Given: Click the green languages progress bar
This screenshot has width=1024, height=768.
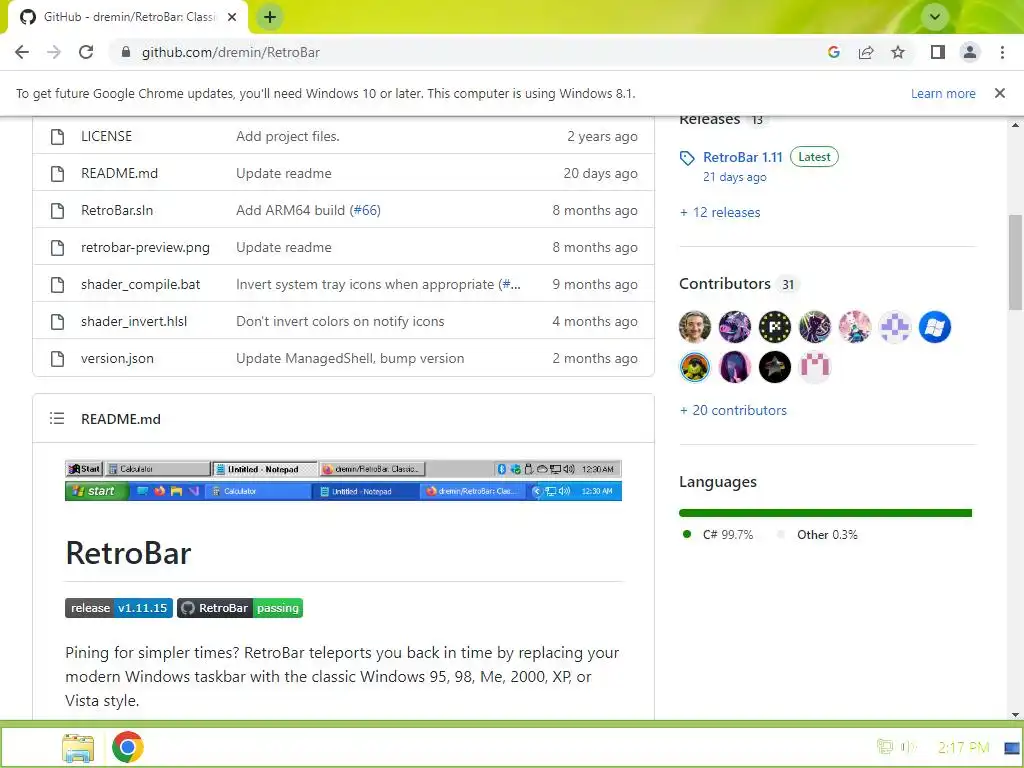Looking at the screenshot, I should click(x=825, y=513).
